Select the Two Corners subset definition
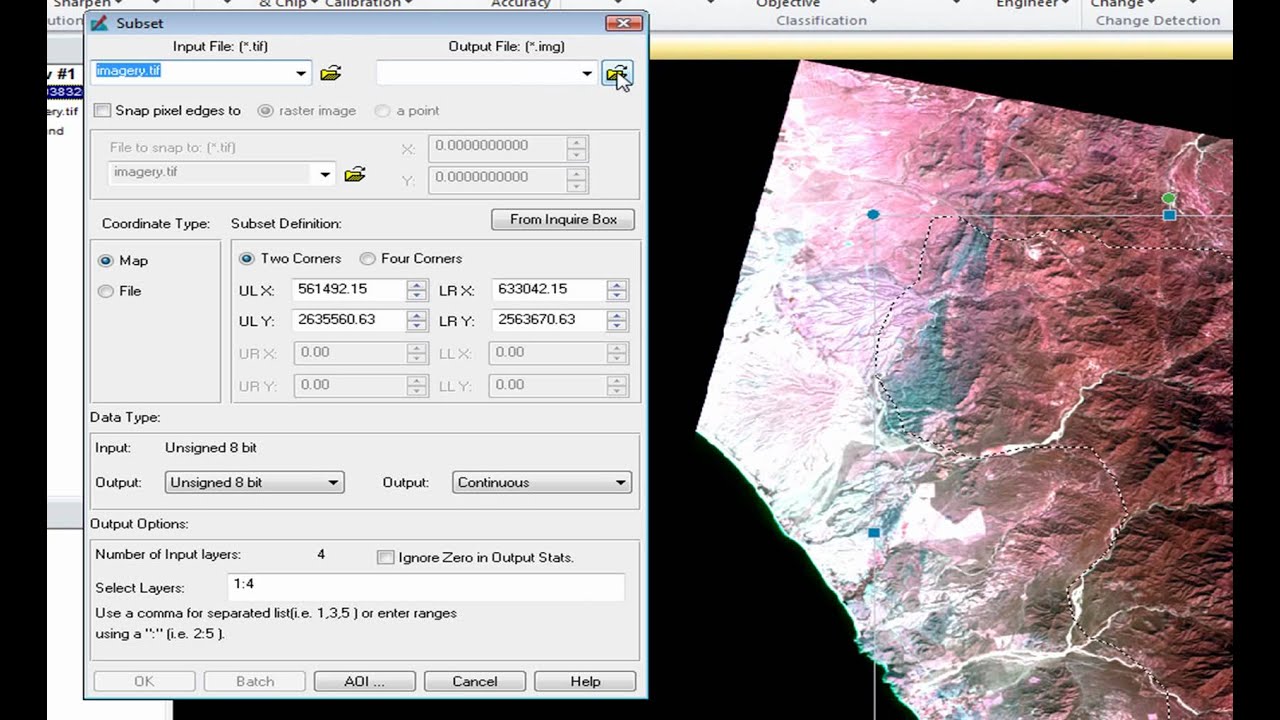 247,259
